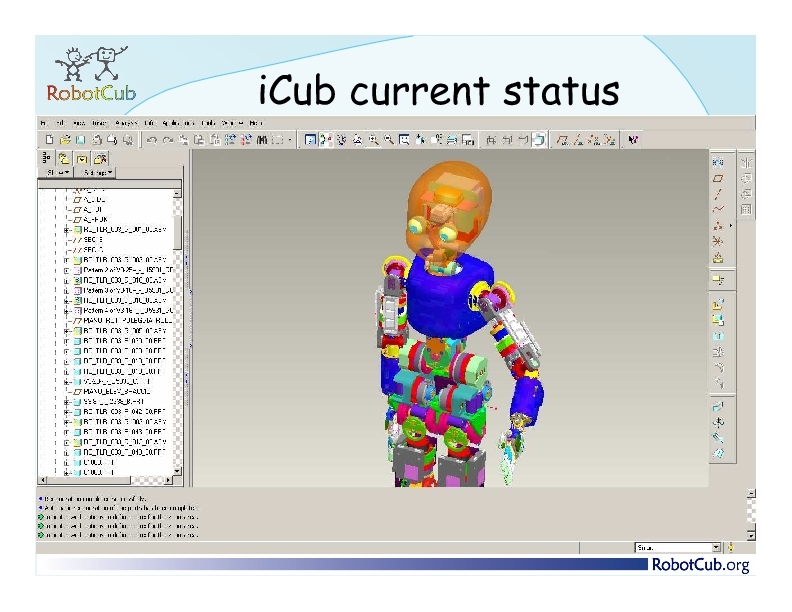
Task: Switch to the Connections navigator tab
Action: coord(100,159)
